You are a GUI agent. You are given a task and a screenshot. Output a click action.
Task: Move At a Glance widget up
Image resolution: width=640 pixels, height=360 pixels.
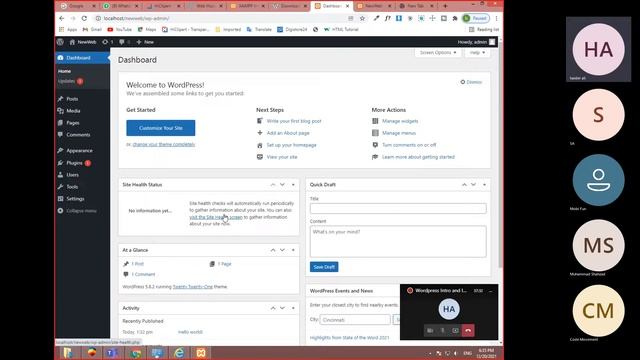(273, 250)
